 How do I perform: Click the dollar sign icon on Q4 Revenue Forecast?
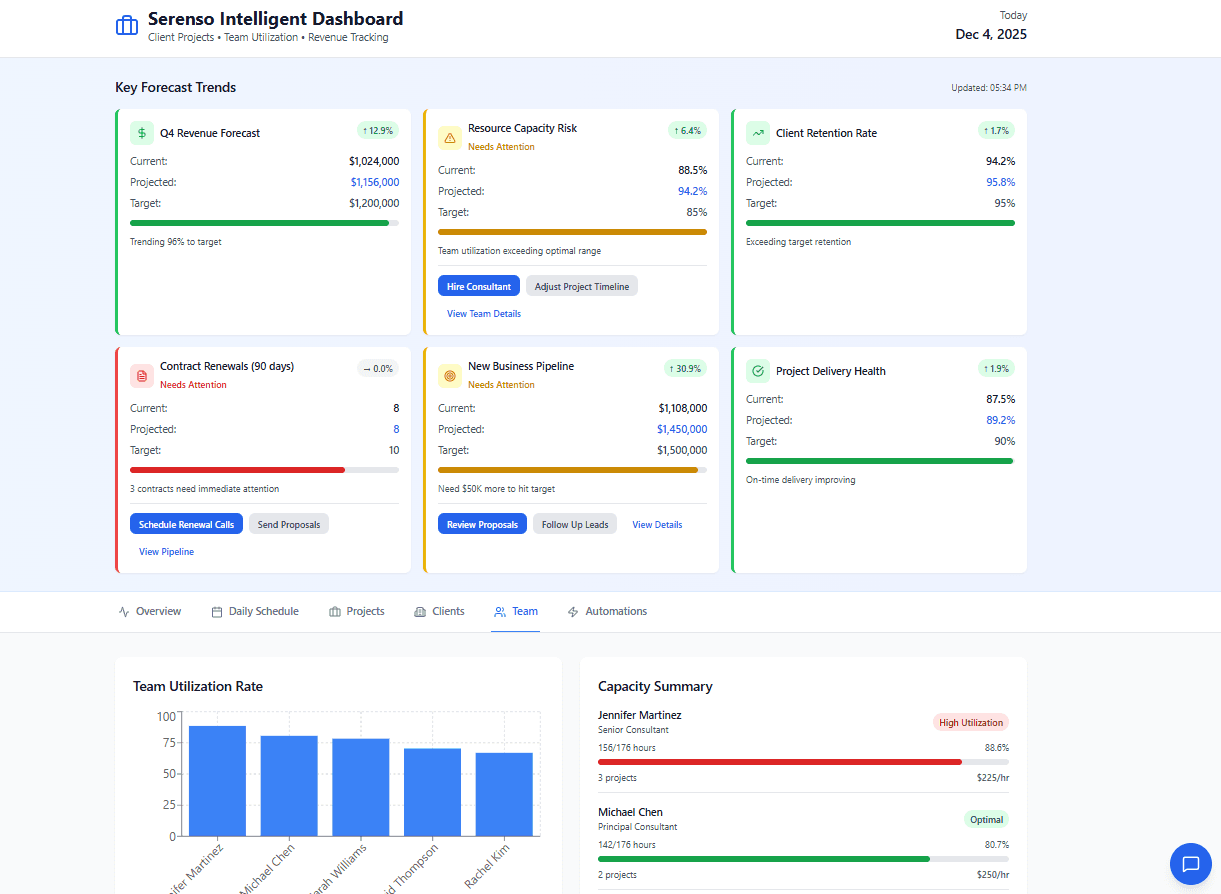140,132
